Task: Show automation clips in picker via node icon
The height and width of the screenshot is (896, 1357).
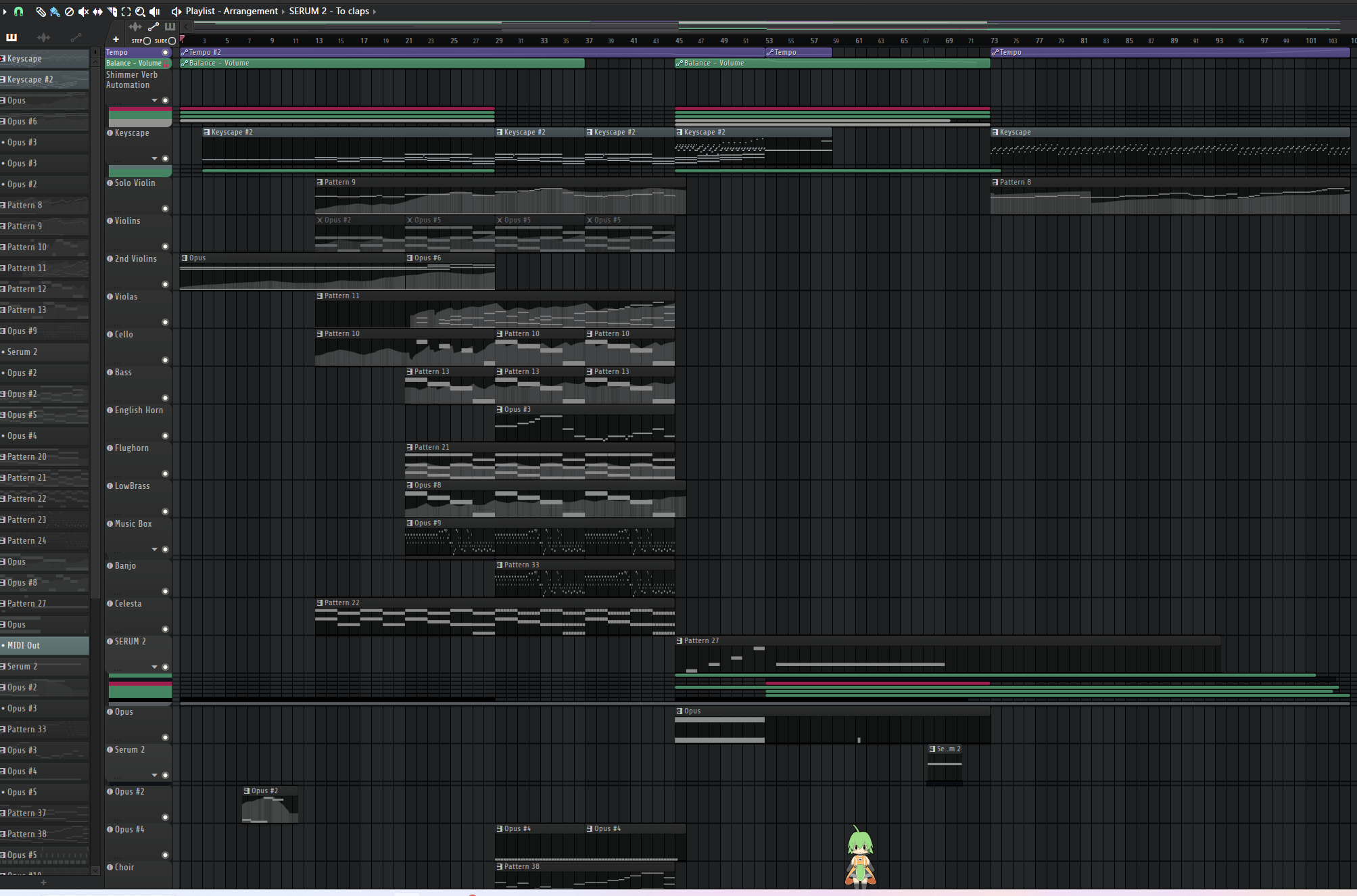Action: click(x=76, y=37)
